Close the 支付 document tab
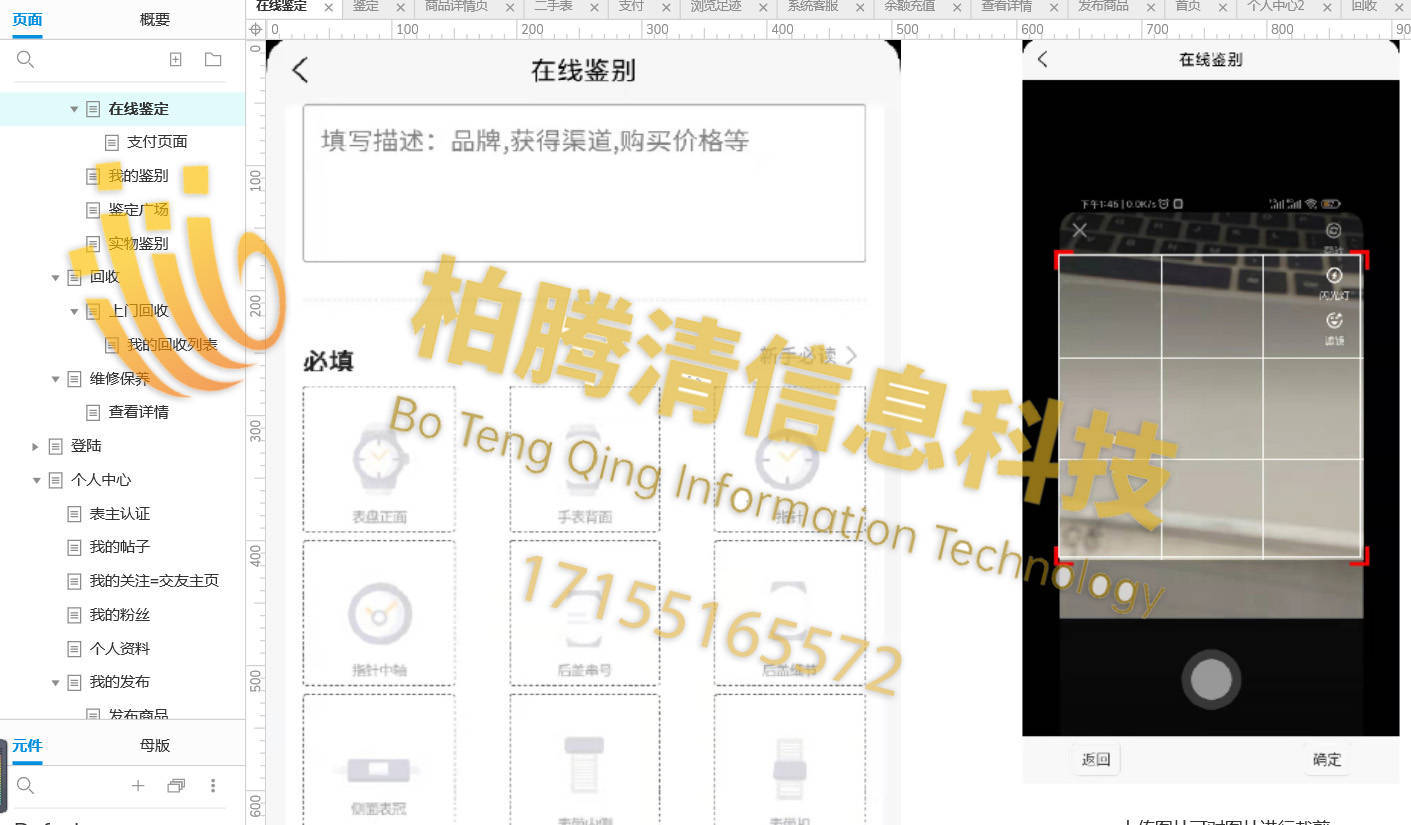This screenshot has height=825, width=1411. [x=665, y=7]
